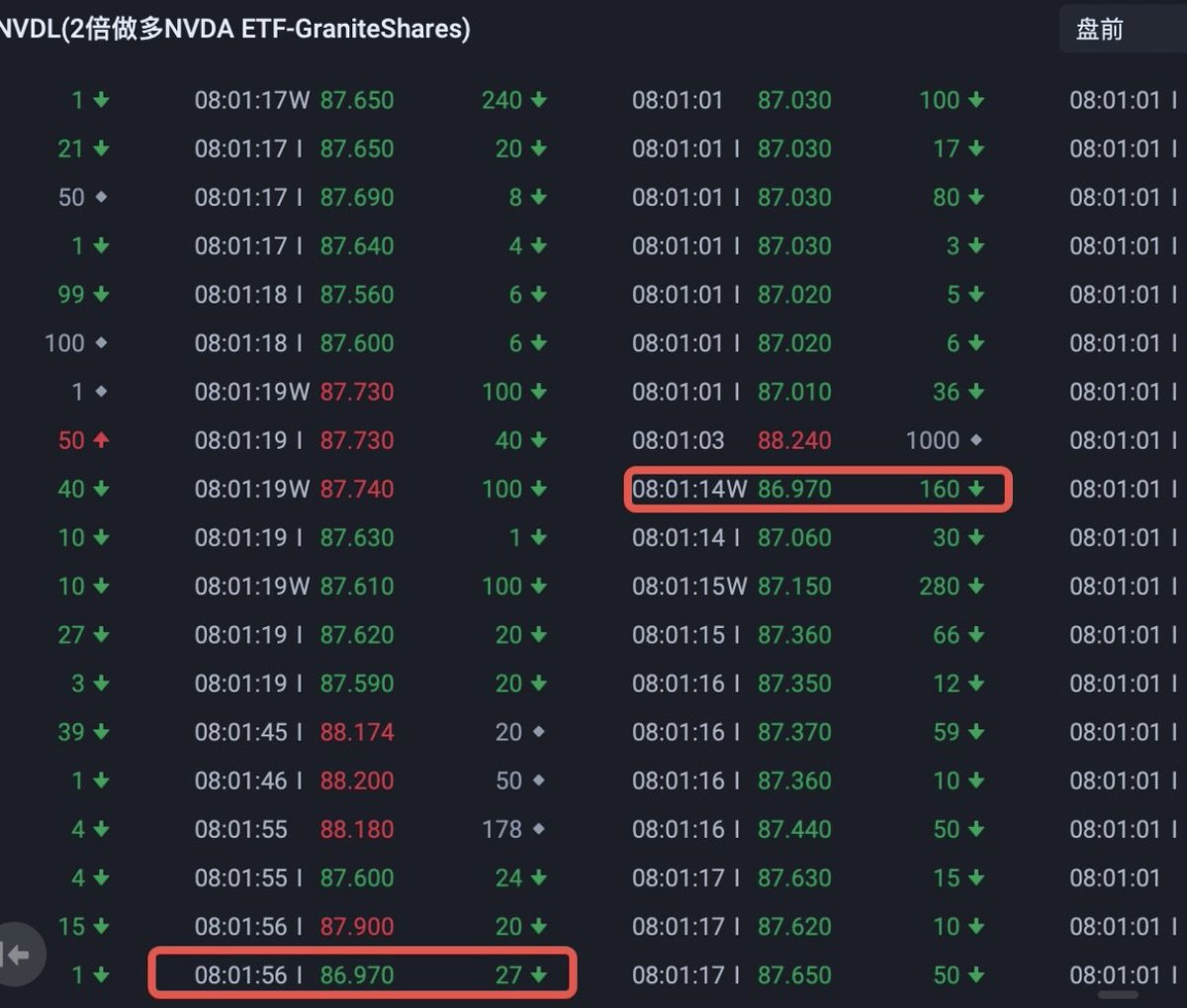This screenshot has width=1187, height=1008.
Task: Click the timestamp 08:01:15W
Action: pyautogui.click(x=689, y=586)
